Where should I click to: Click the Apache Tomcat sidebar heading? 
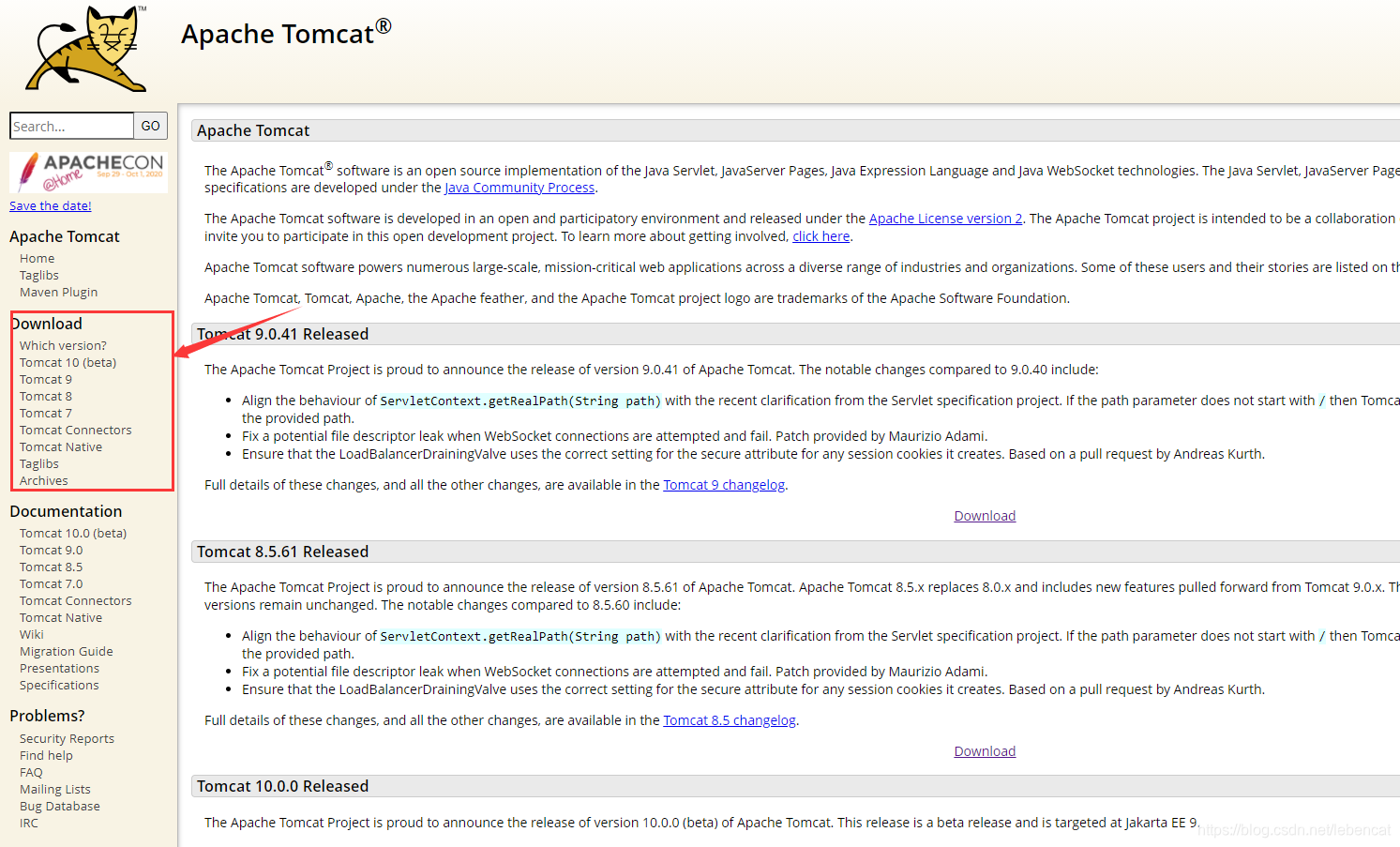point(65,236)
